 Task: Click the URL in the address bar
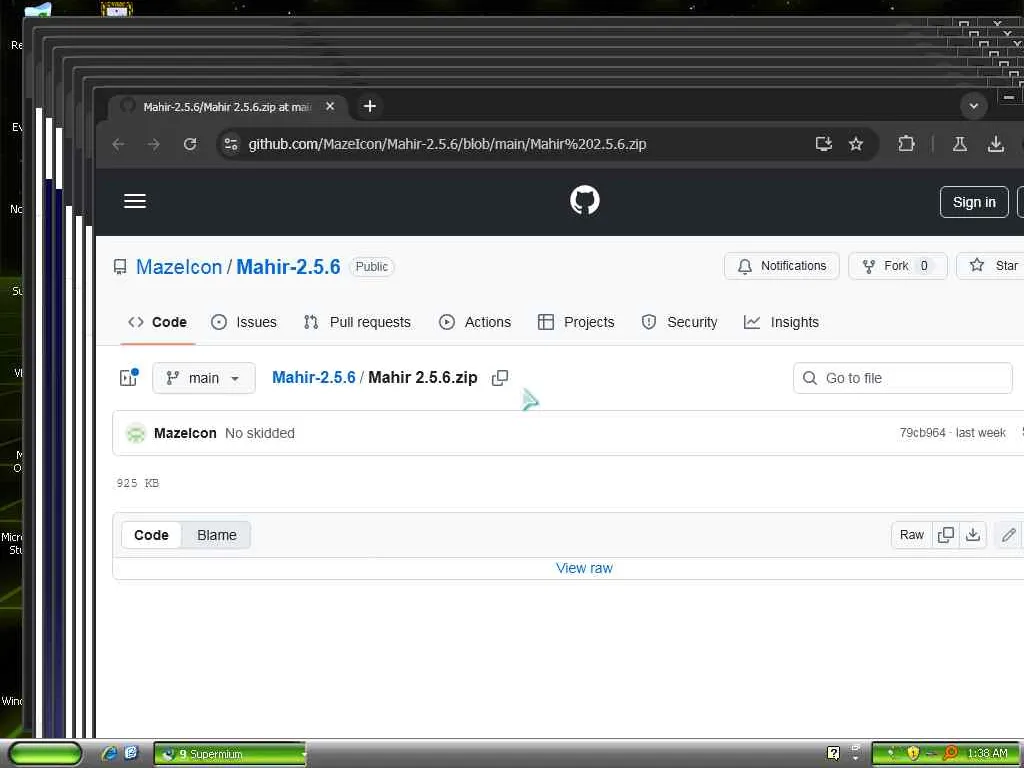[447, 144]
